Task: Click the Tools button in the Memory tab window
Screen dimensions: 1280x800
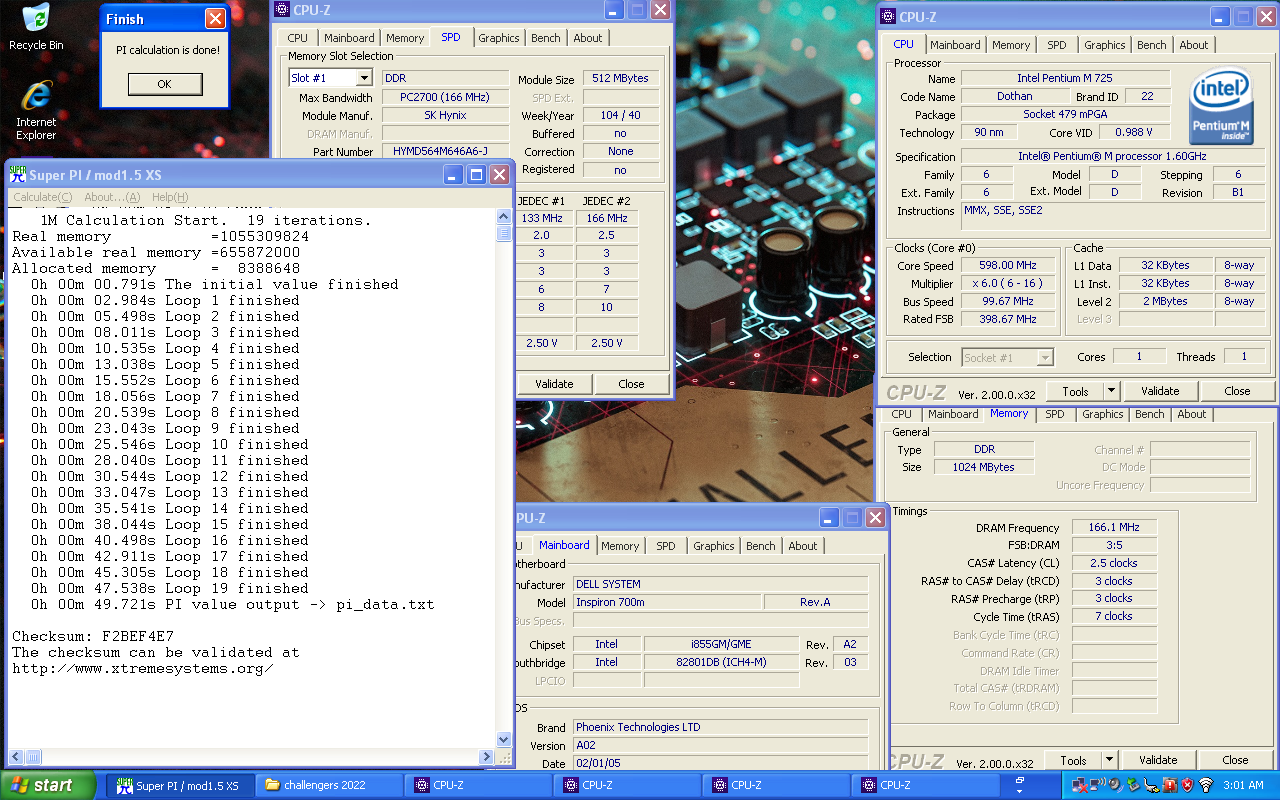Action: coord(1073,760)
